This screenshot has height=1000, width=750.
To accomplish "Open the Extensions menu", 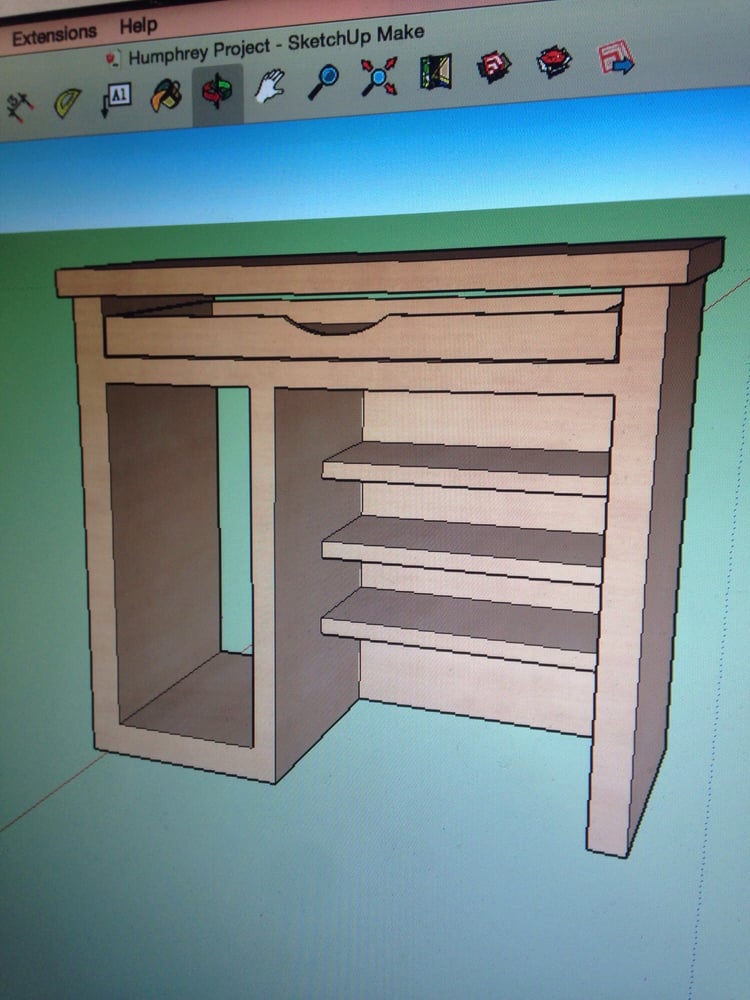I will click(54, 34).
